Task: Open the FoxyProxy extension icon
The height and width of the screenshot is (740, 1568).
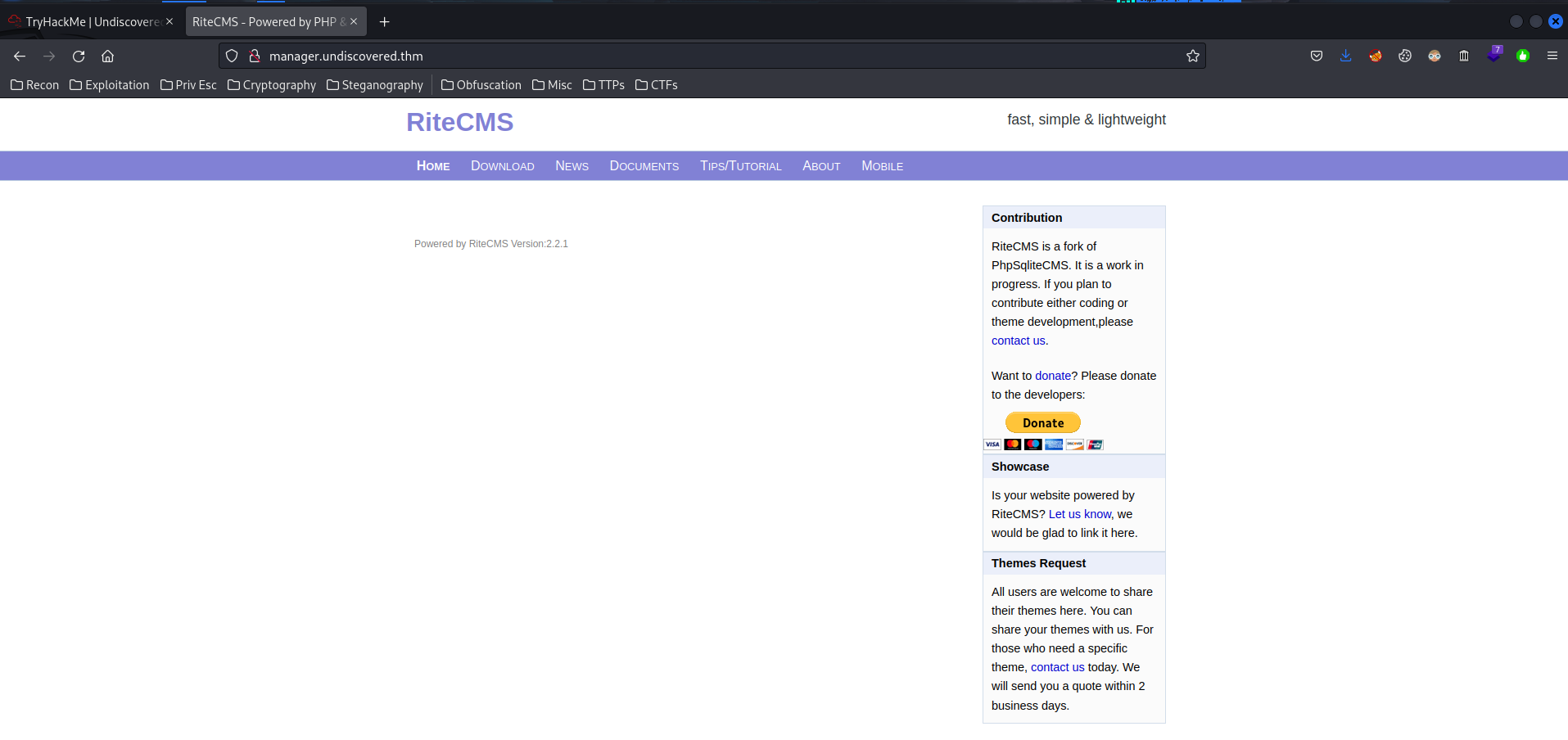Action: click(x=1376, y=56)
